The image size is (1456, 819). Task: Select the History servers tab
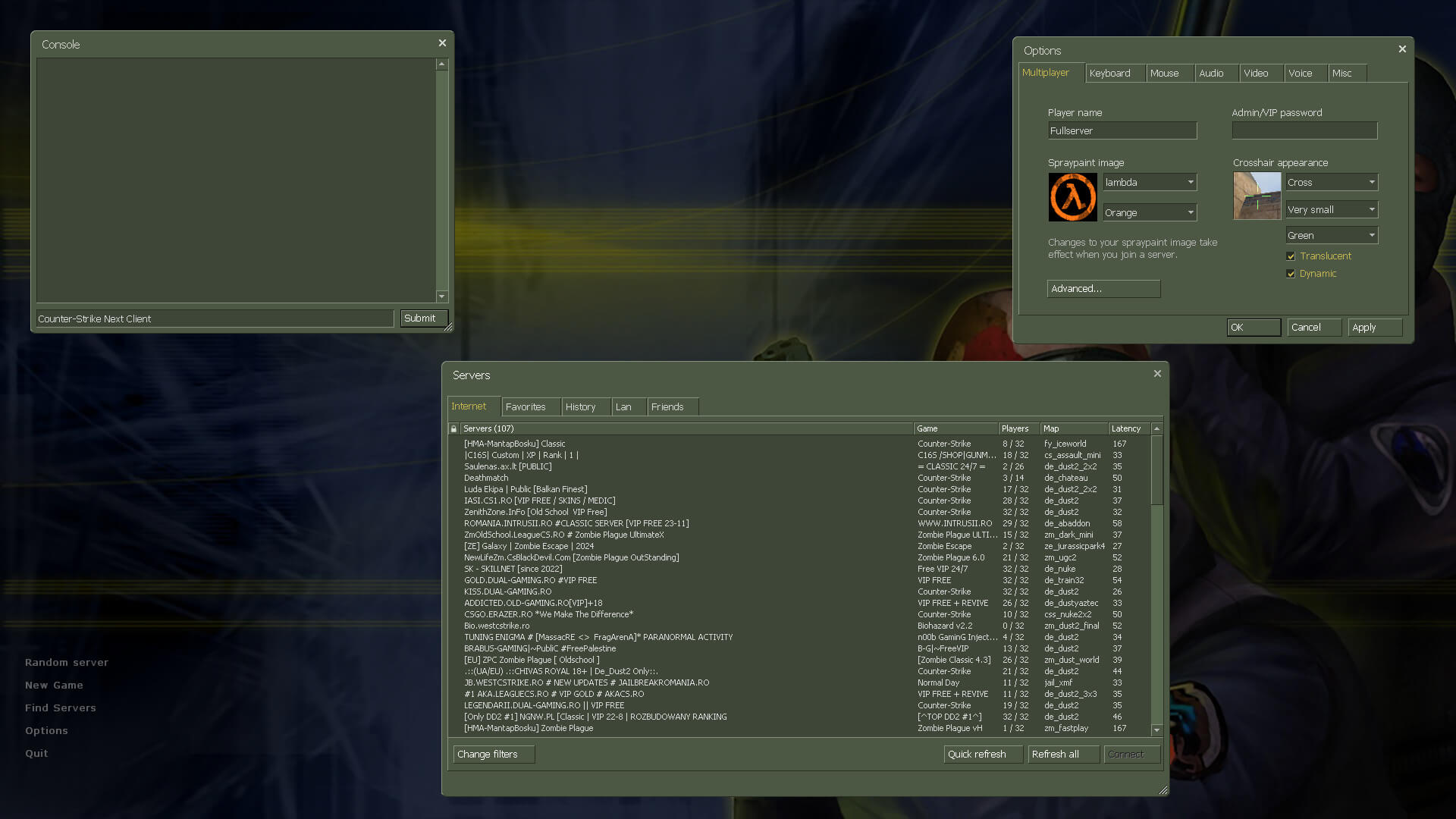pos(580,406)
